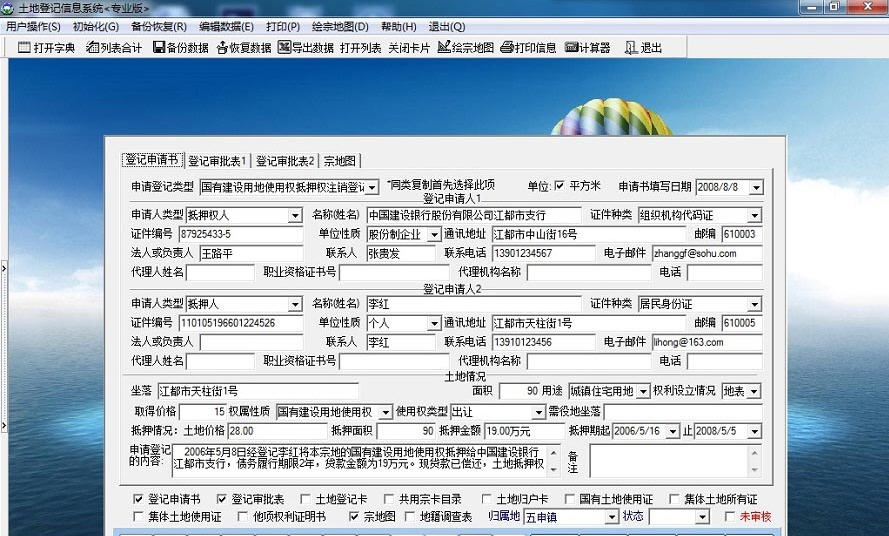
Task: Click the 坐落 江都市天柱街1号 field
Action: click(258, 391)
